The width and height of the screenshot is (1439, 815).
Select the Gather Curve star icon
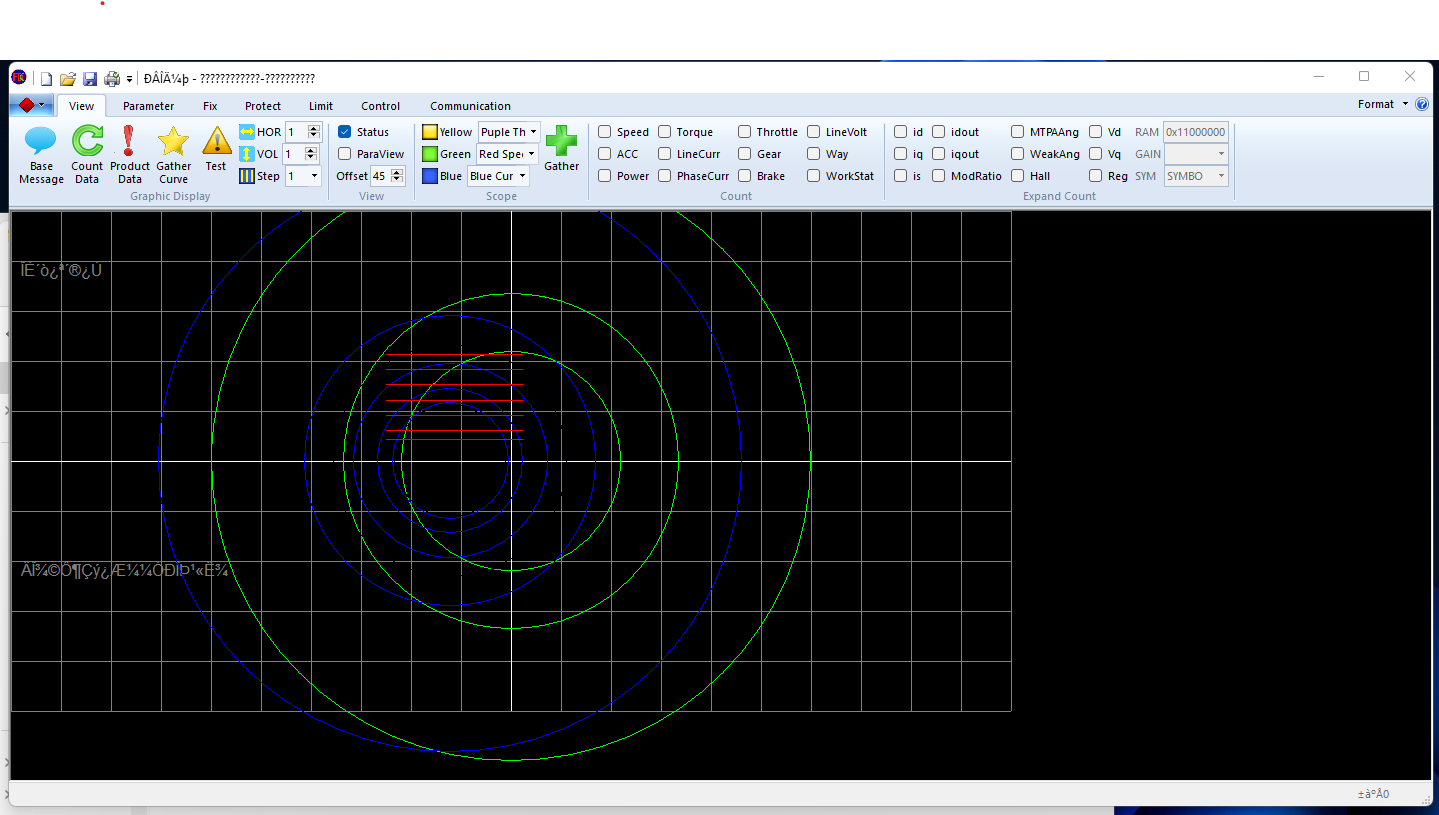tap(173, 143)
